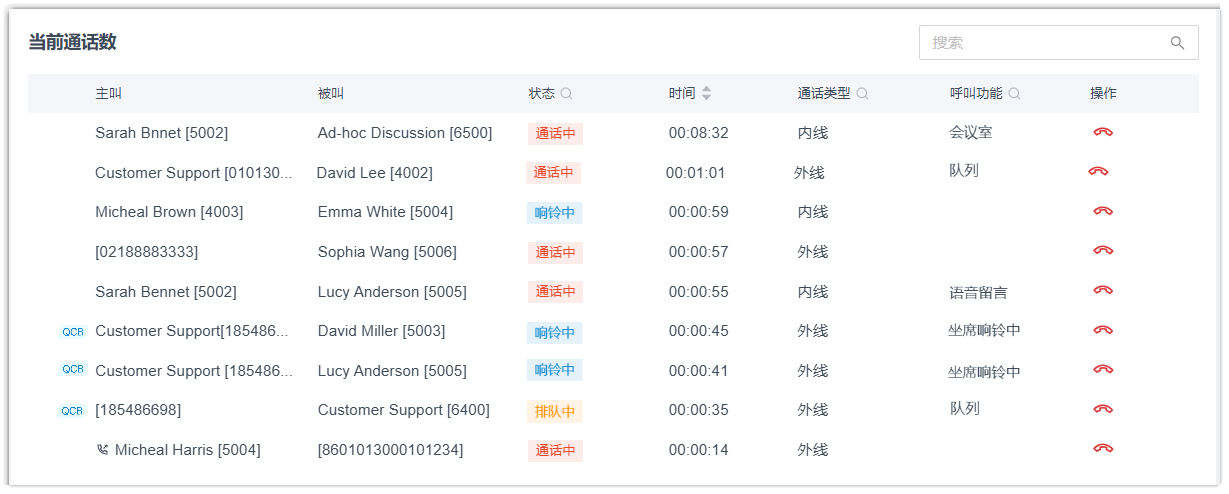Hang up Sophia Wang's call
This screenshot has width=1229, height=494.
tap(1103, 250)
